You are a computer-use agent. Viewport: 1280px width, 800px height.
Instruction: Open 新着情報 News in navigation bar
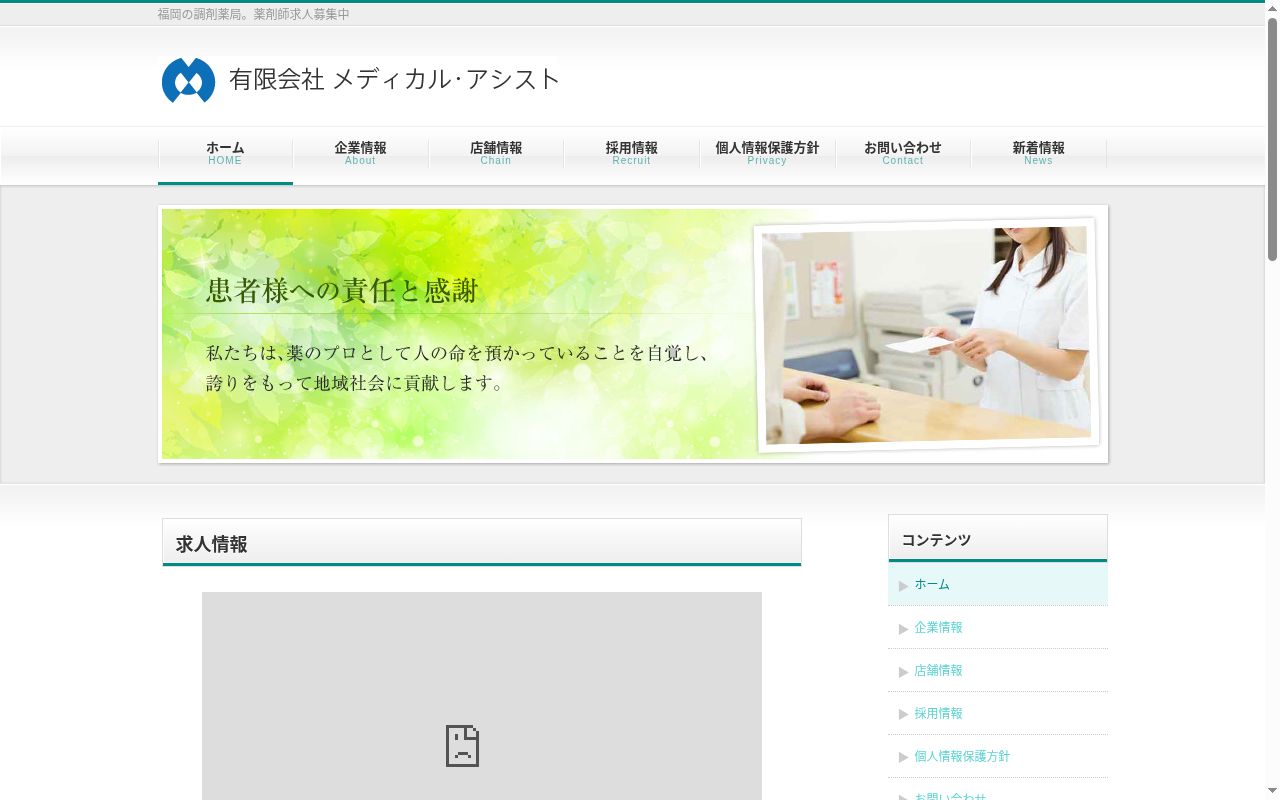1038,155
